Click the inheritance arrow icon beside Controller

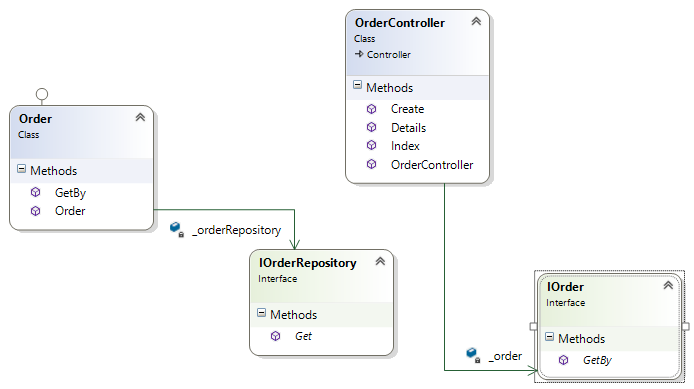pyautogui.click(x=359, y=54)
